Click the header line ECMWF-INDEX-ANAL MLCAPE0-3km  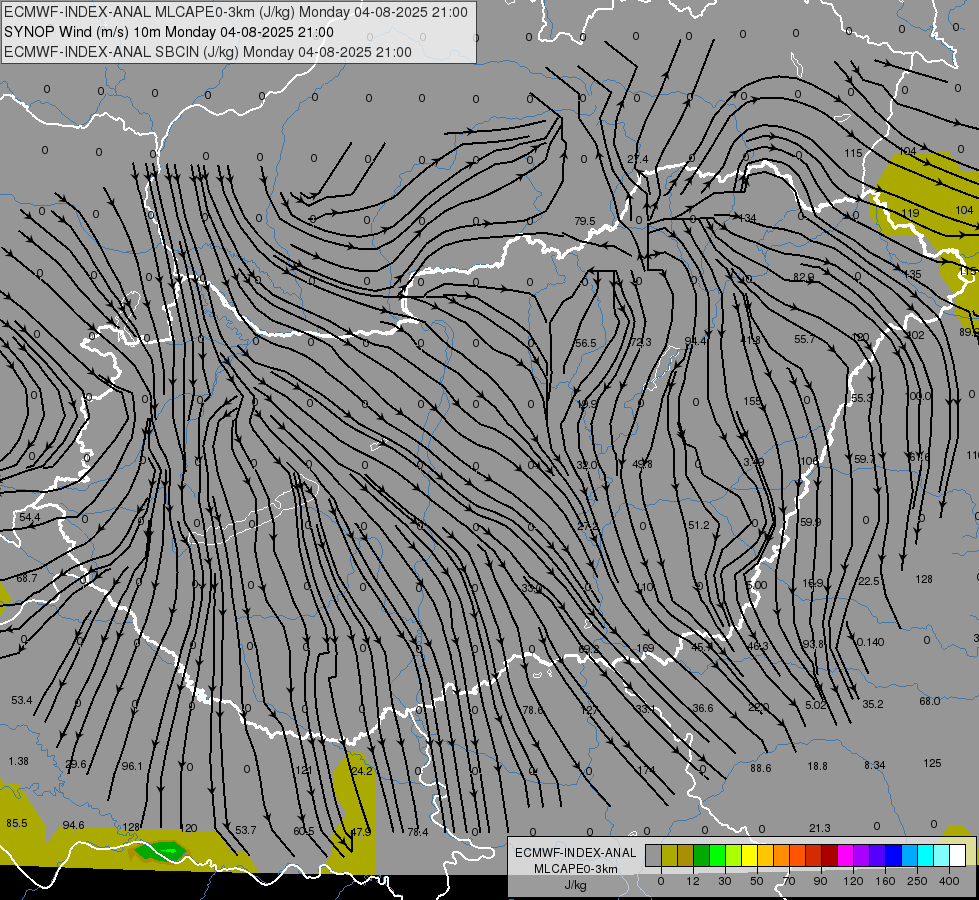[235, 12]
